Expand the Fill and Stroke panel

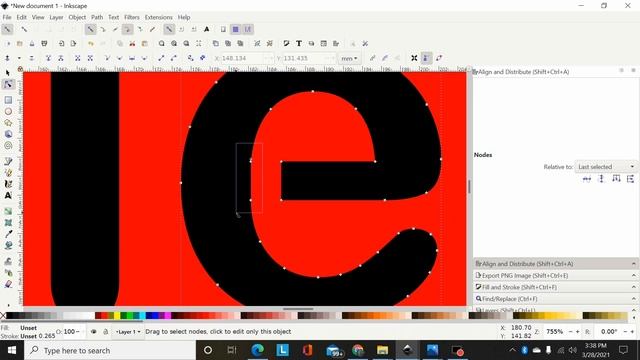(556, 287)
